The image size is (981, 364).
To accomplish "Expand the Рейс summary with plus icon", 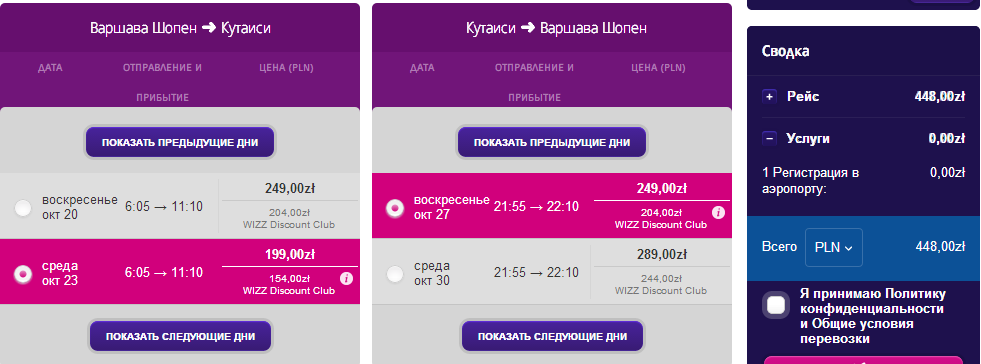I will (x=770, y=97).
